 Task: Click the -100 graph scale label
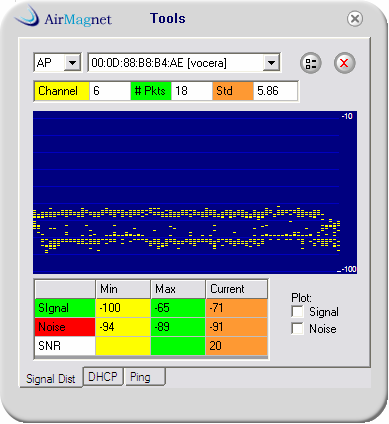349,269
